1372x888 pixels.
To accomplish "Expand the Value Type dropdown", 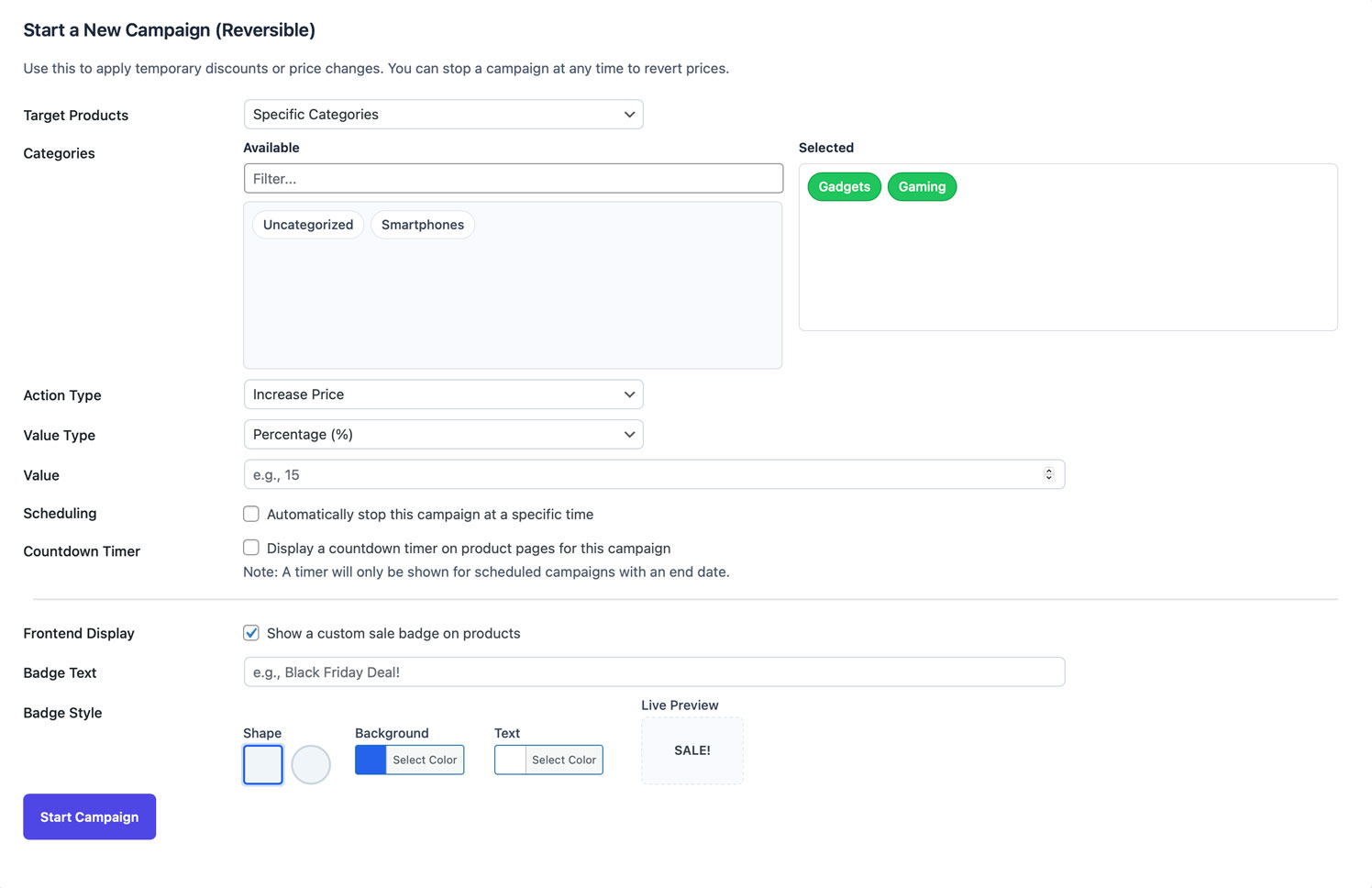I will click(x=443, y=435).
